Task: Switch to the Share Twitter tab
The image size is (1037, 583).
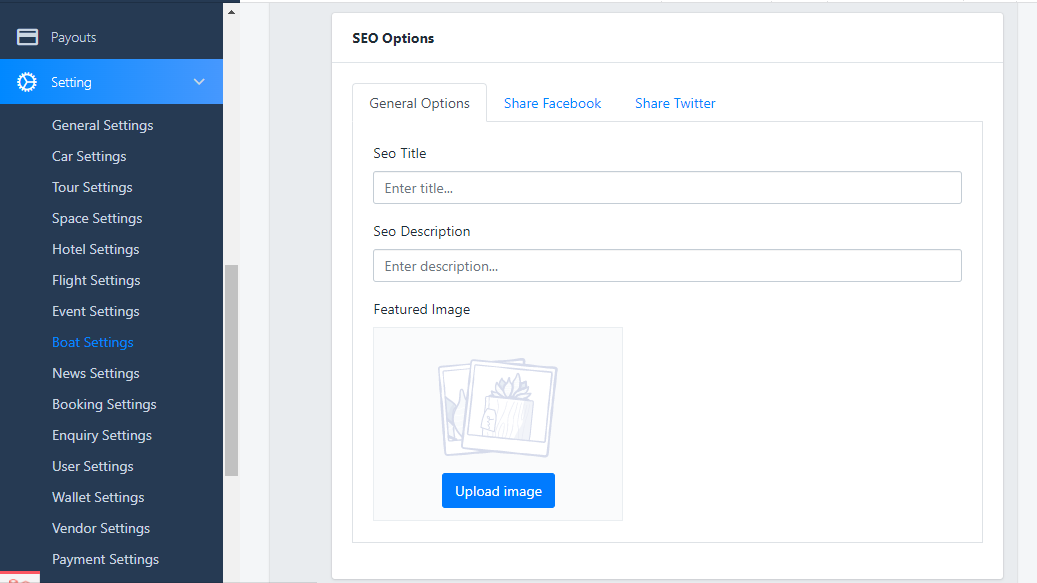Action: [x=675, y=103]
